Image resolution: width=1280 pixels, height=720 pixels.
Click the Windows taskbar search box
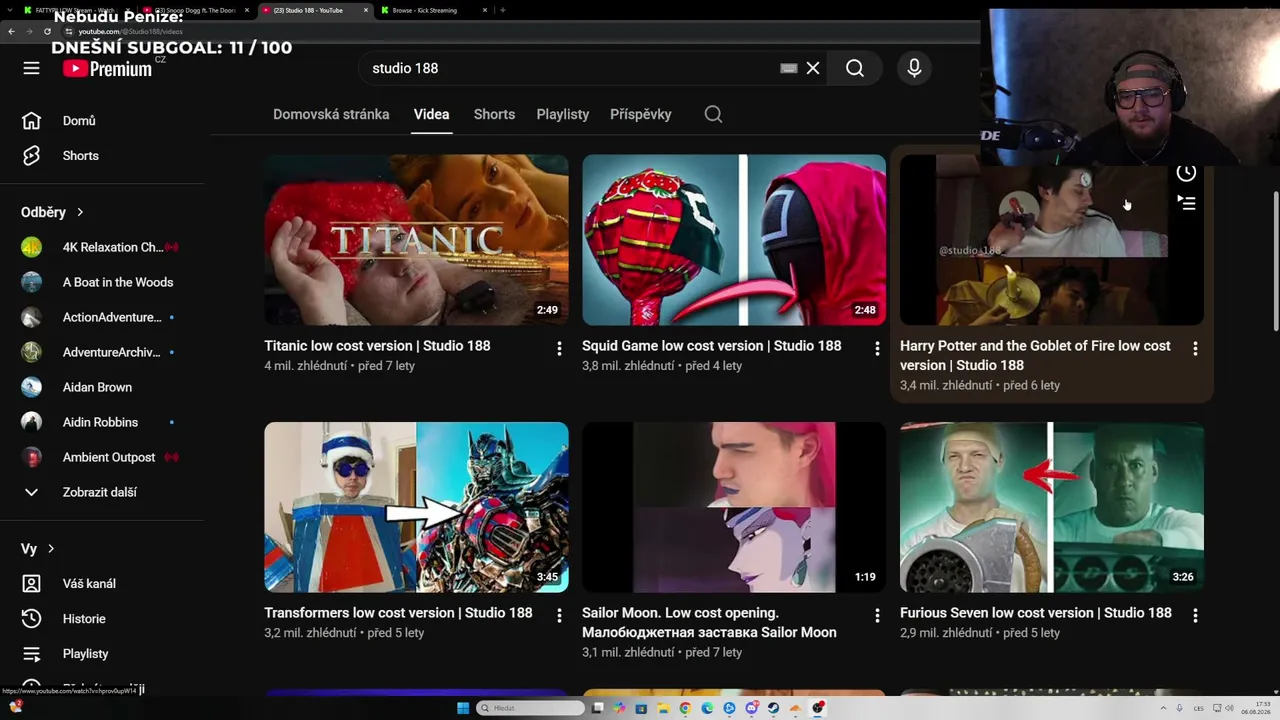pyautogui.click(x=531, y=708)
